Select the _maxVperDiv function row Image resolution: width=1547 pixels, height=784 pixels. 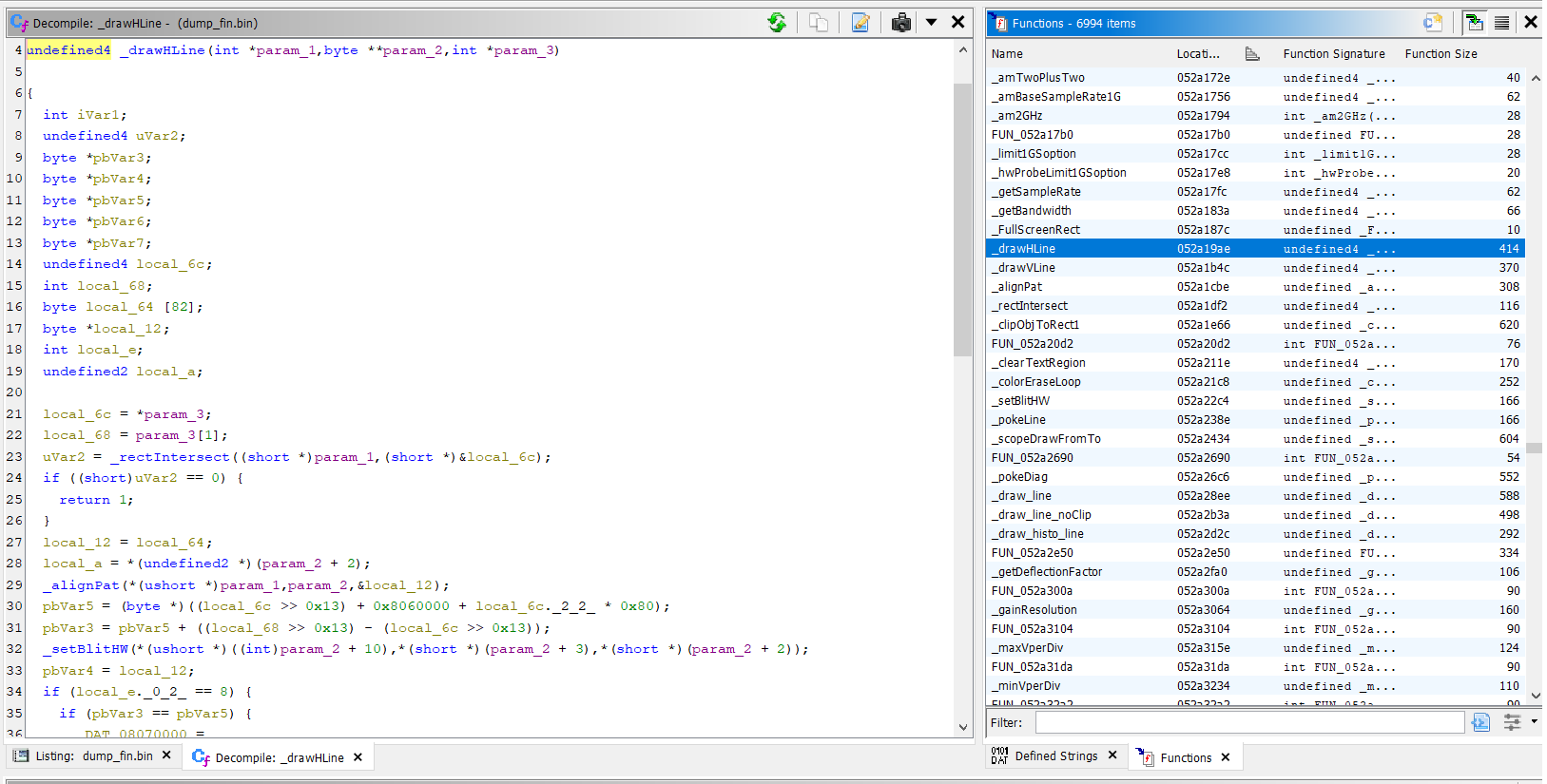pos(1255,648)
